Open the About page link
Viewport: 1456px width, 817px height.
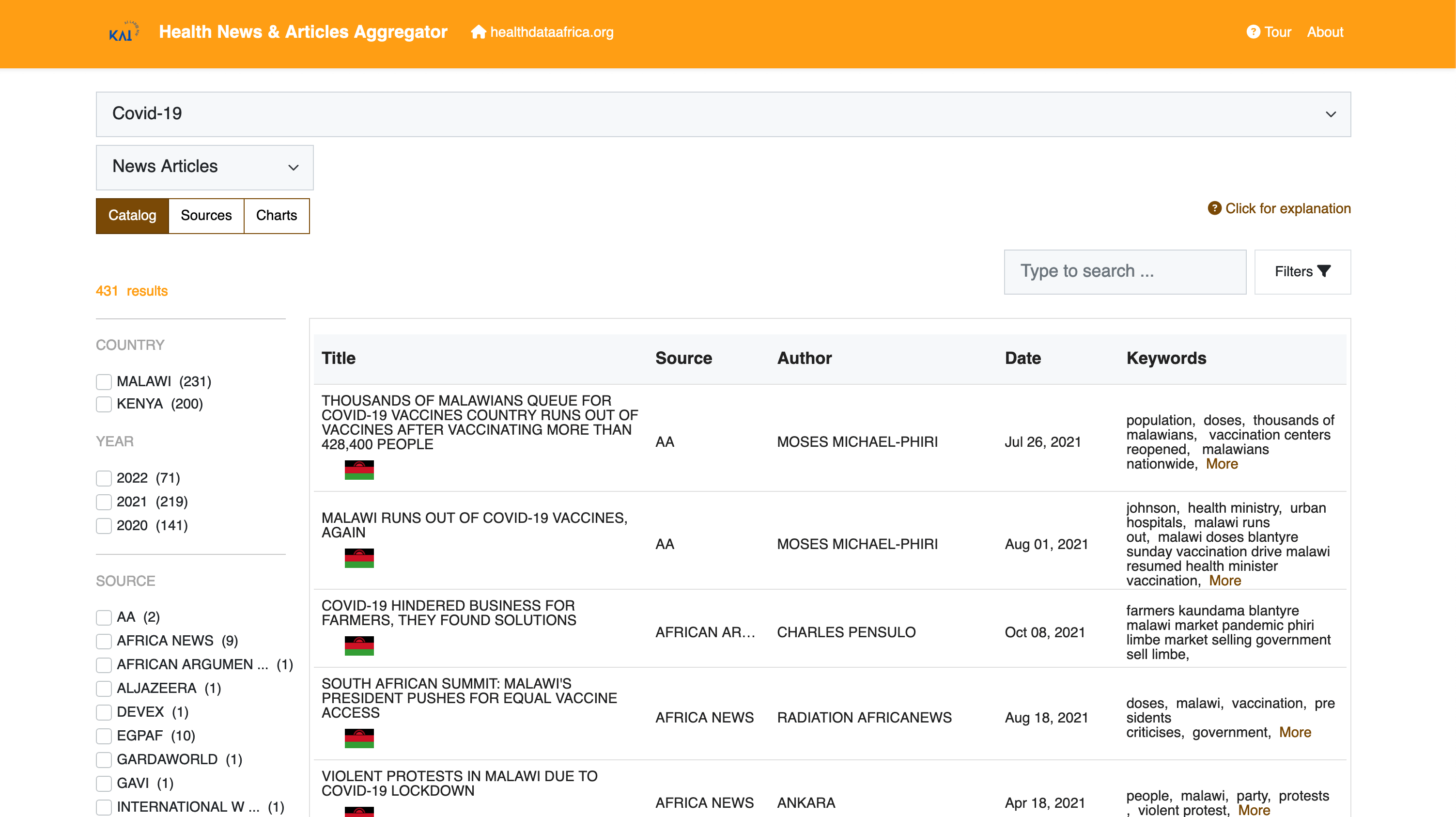1324,31
